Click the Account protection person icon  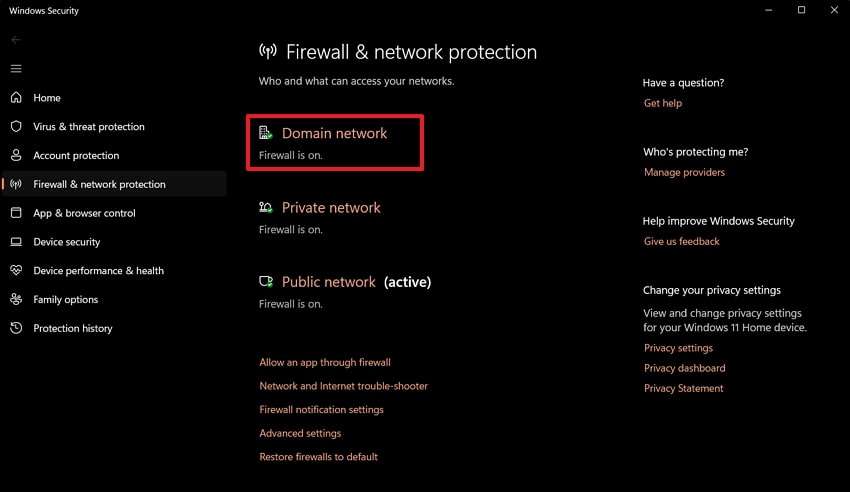pyautogui.click(x=15, y=156)
